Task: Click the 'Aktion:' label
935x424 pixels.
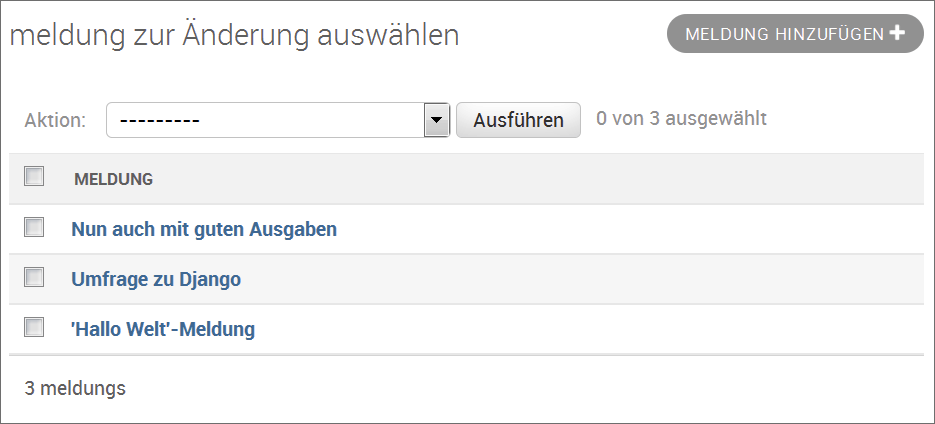Action: tap(55, 120)
